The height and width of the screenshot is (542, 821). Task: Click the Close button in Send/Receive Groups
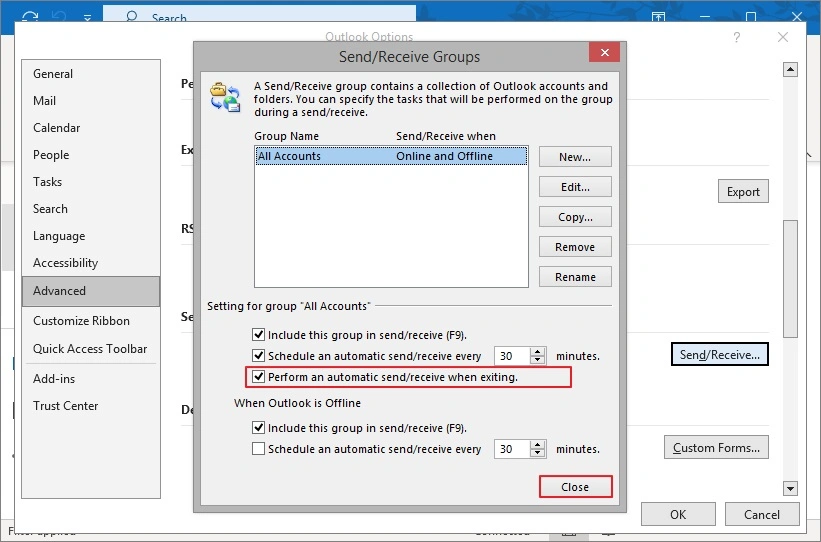pyautogui.click(x=575, y=486)
